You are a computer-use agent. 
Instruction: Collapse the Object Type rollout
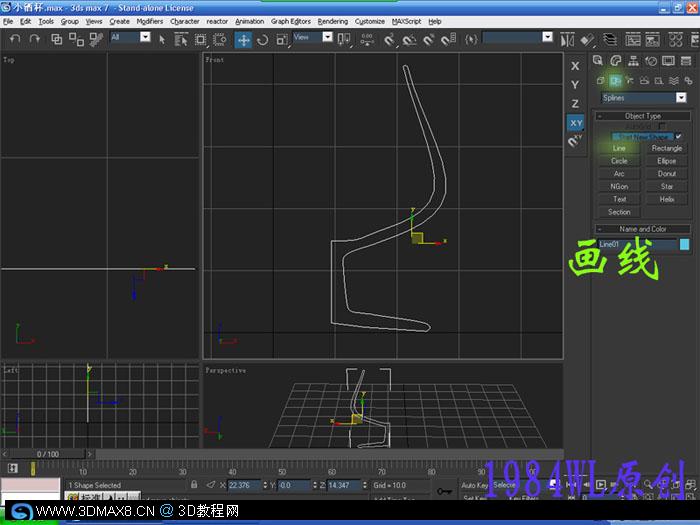[643, 116]
